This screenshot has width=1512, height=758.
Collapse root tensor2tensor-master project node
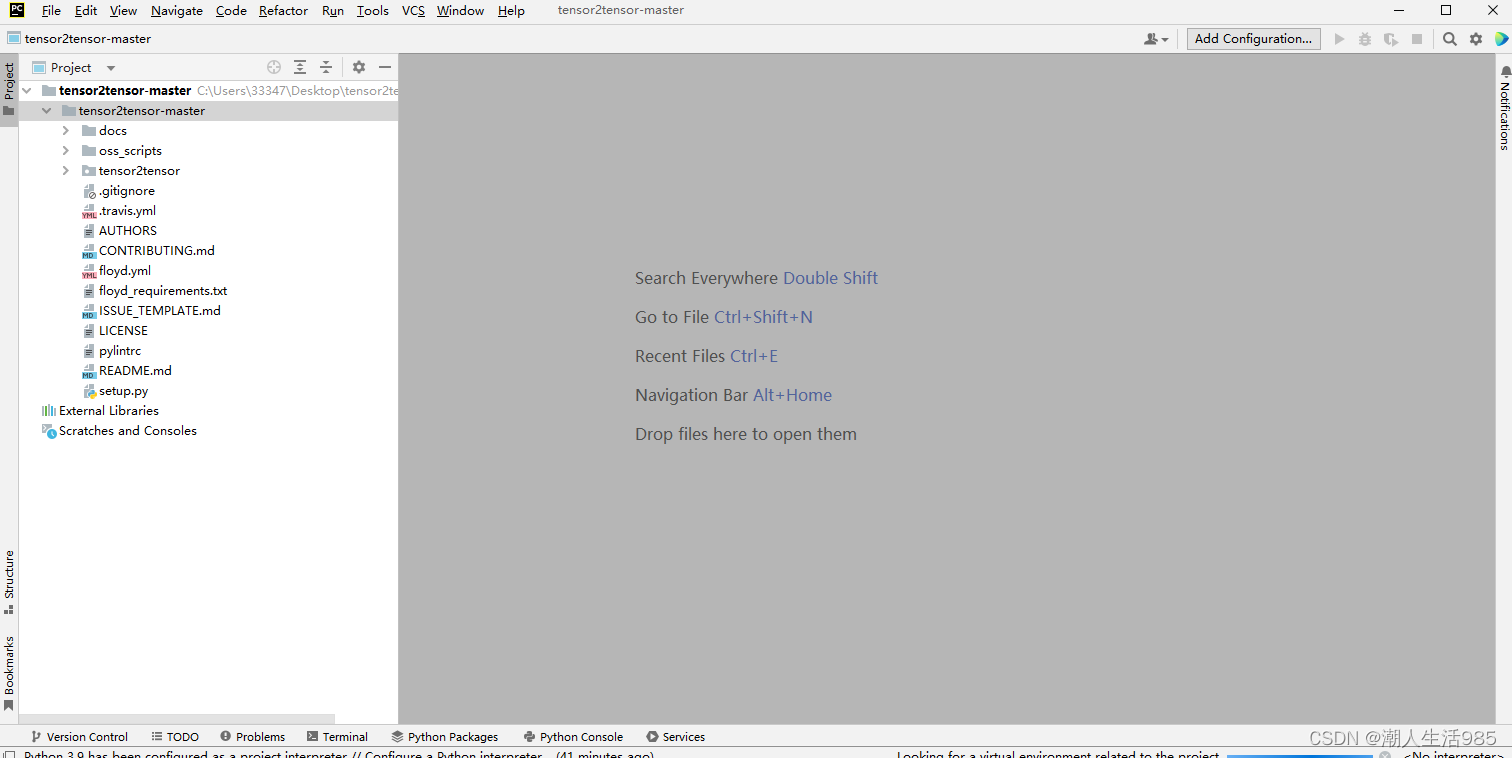tap(27, 91)
